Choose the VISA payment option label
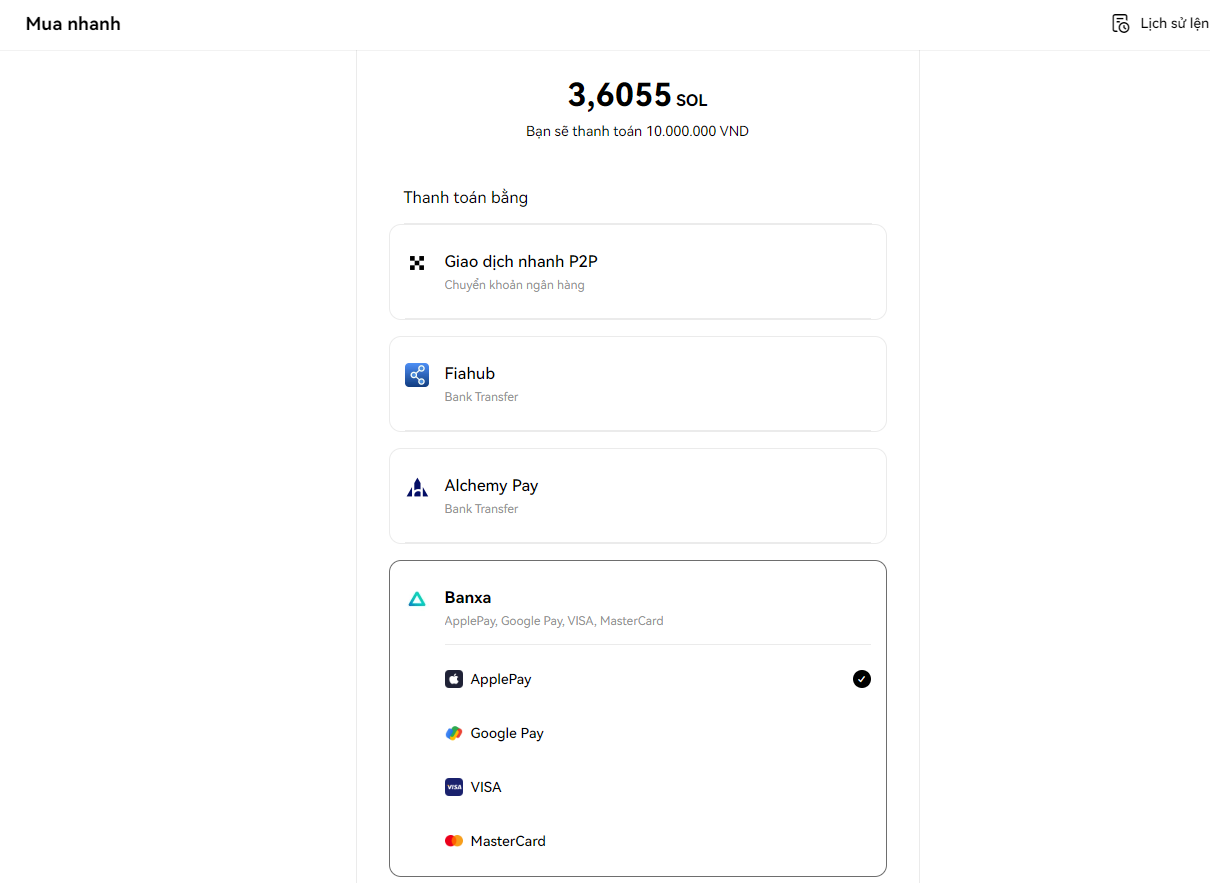 click(x=486, y=787)
